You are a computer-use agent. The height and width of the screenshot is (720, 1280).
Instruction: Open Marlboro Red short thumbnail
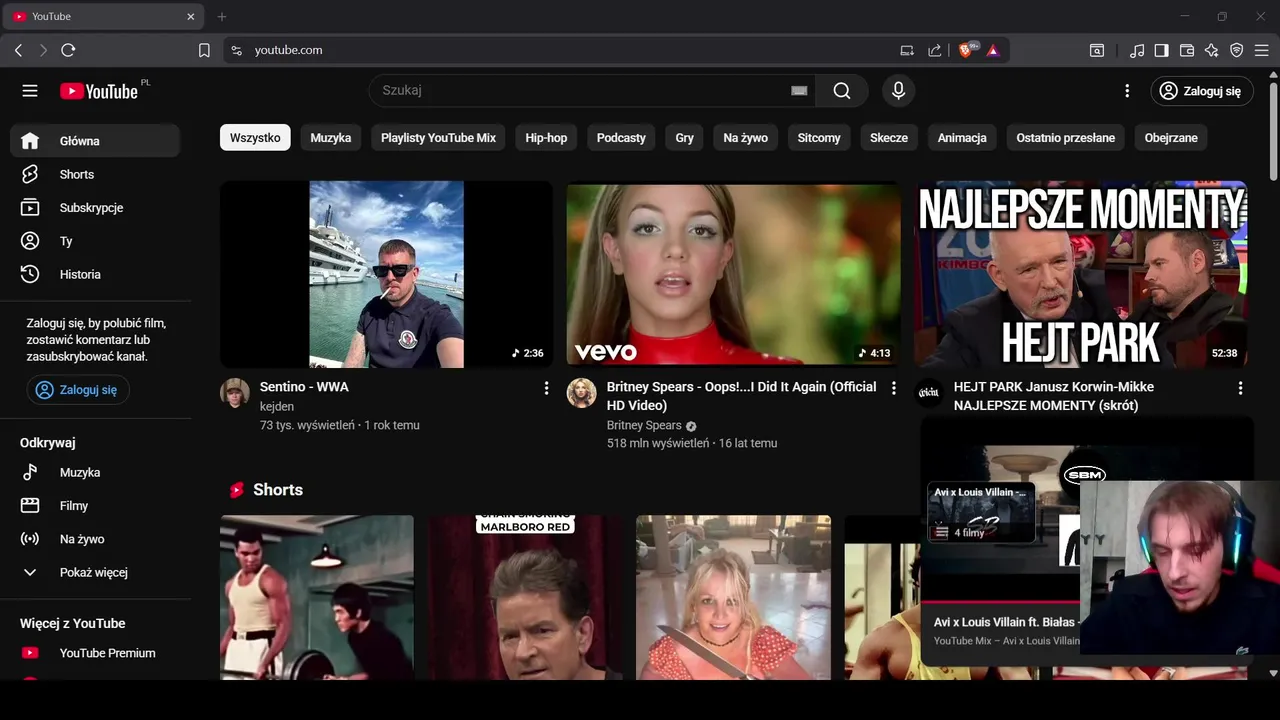(525, 597)
